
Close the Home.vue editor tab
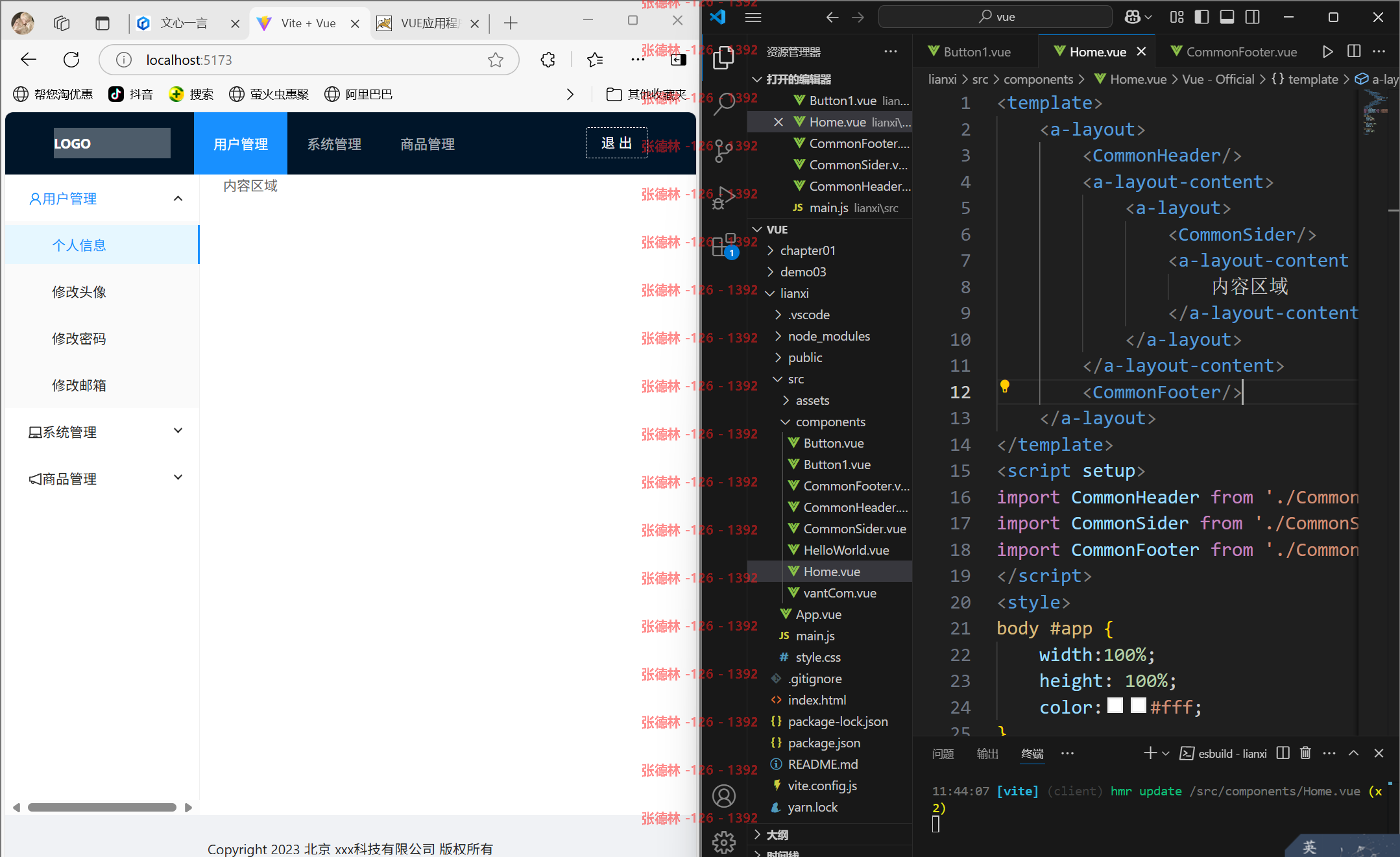point(1141,52)
